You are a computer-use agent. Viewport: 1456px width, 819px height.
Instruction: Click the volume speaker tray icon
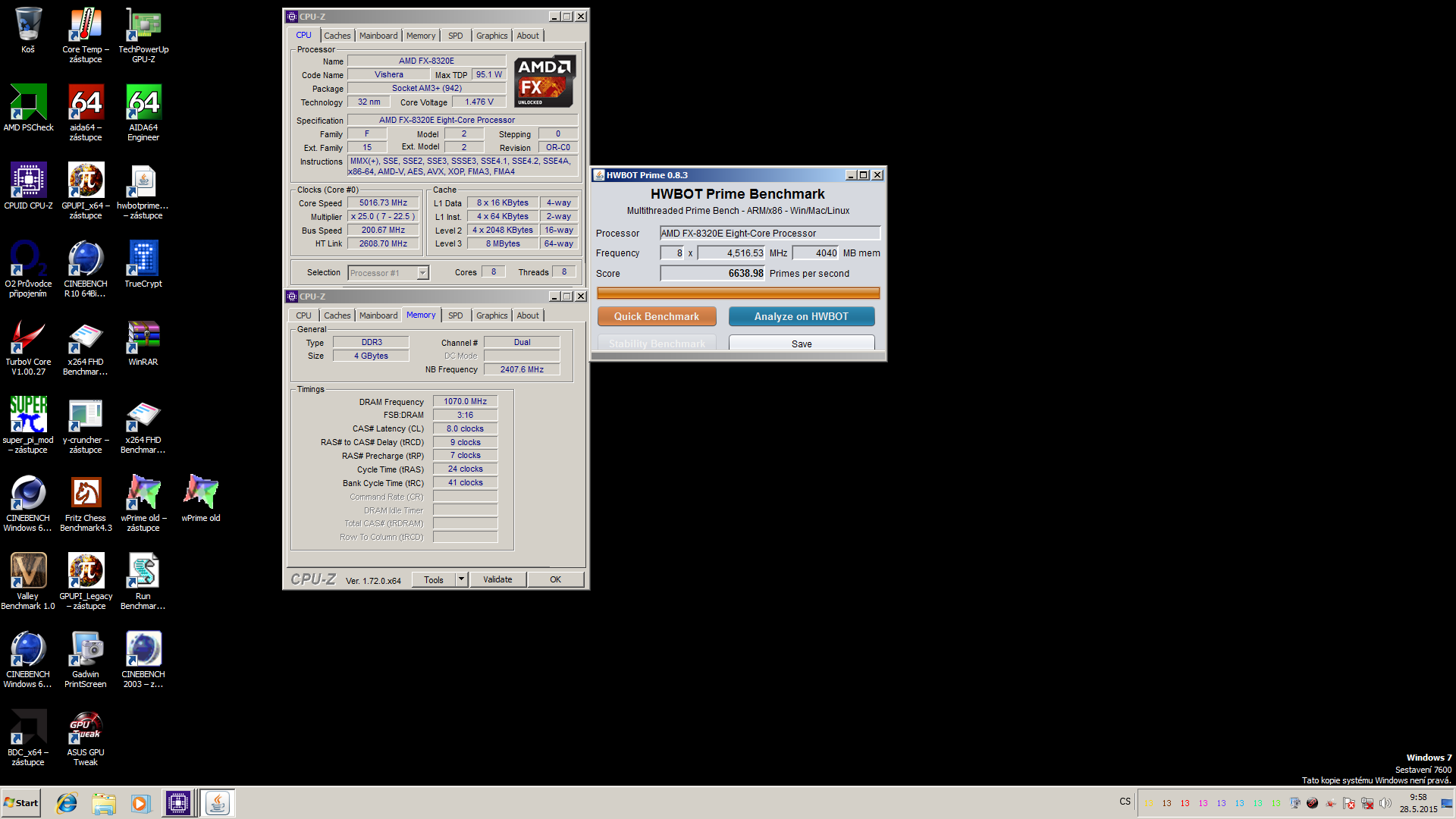tap(1385, 803)
